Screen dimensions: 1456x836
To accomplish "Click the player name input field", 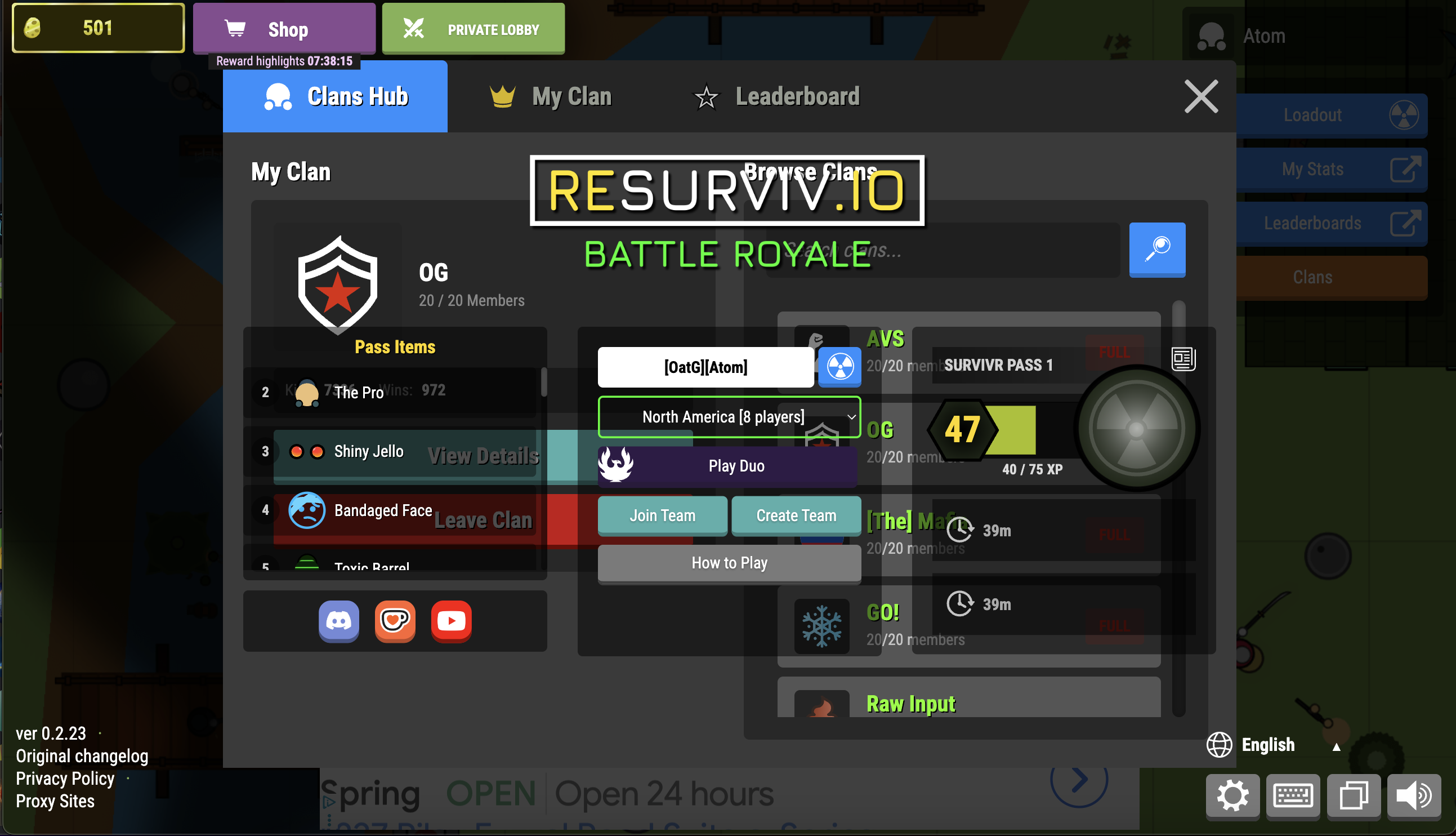I will point(705,367).
